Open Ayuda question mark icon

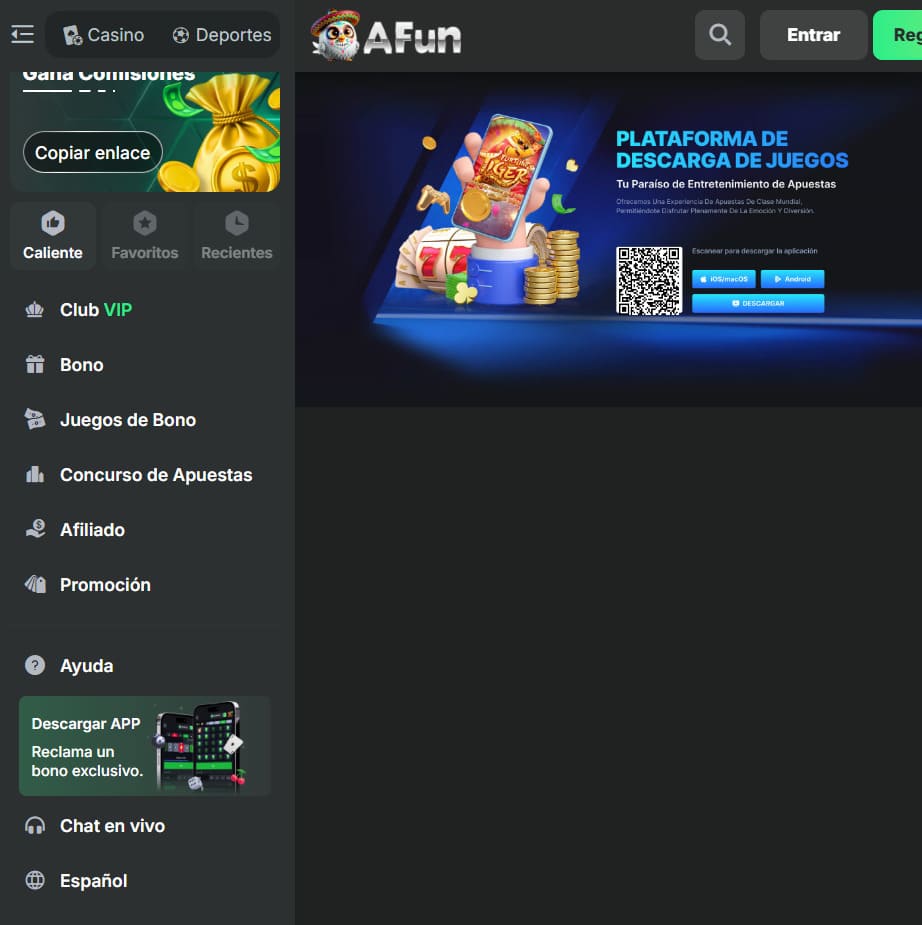(x=35, y=666)
